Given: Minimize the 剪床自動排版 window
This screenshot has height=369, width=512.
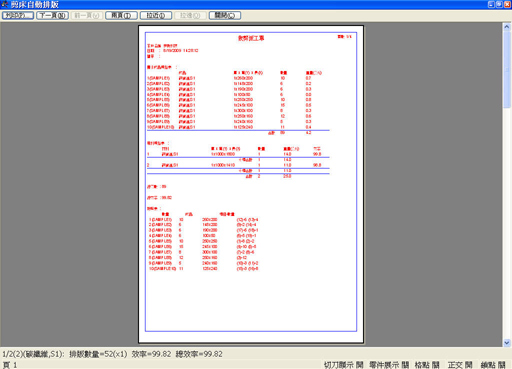Looking at the screenshot, I should tap(491, 4).
